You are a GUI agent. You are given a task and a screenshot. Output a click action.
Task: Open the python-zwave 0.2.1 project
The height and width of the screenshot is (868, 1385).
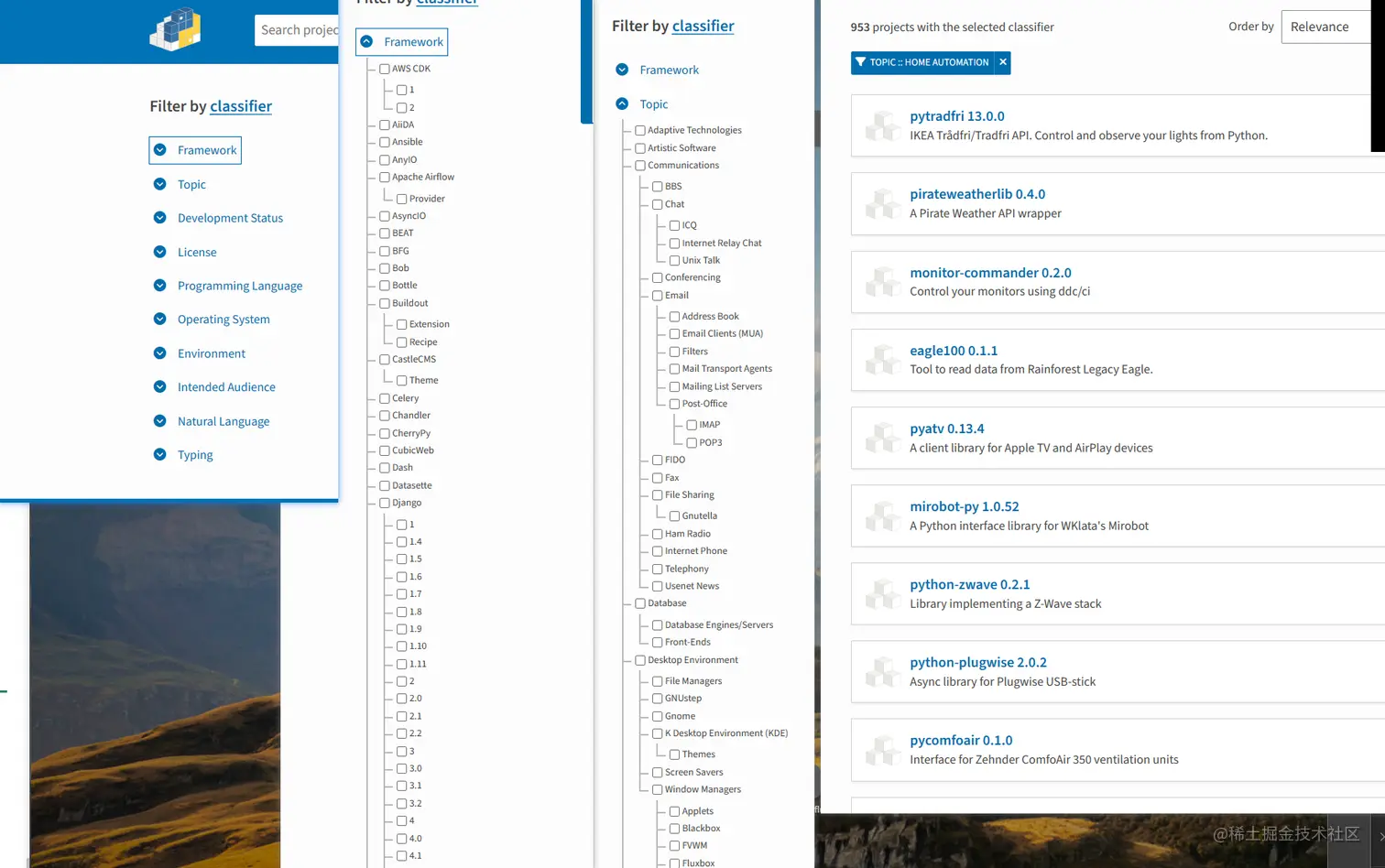pos(970,584)
